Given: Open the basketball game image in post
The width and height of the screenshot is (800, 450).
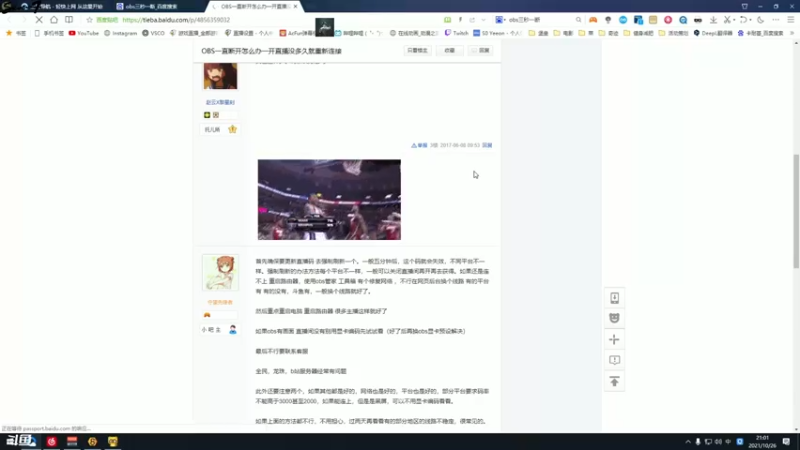Looking at the screenshot, I should (x=329, y=199).
